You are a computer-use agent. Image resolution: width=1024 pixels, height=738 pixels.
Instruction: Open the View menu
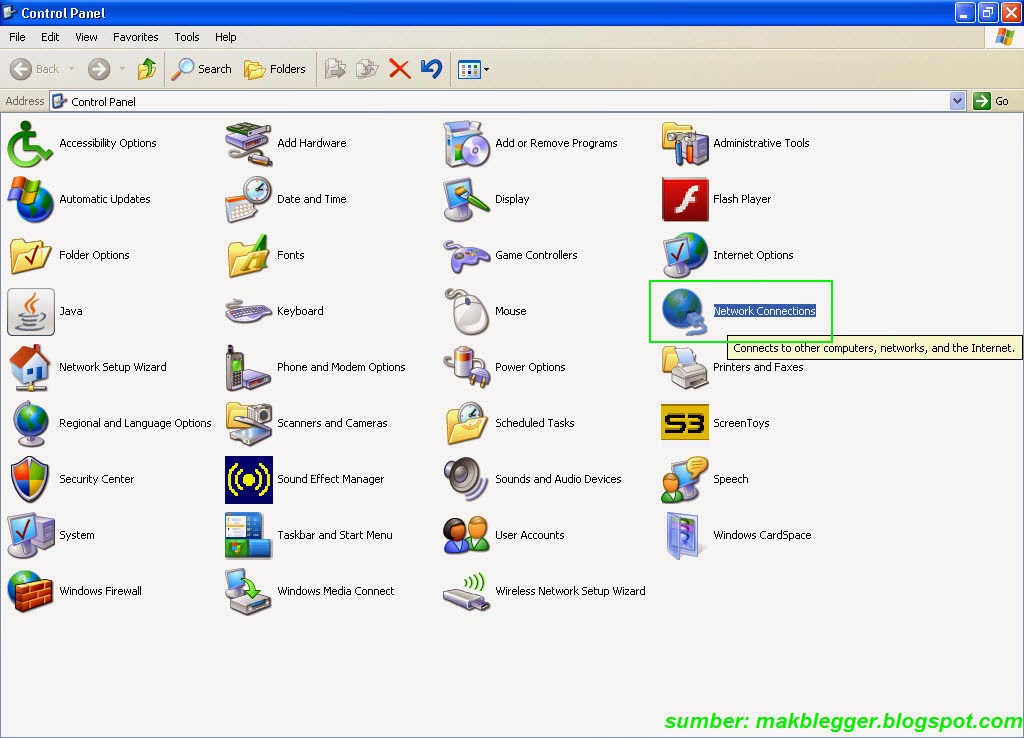coord(86,37)
